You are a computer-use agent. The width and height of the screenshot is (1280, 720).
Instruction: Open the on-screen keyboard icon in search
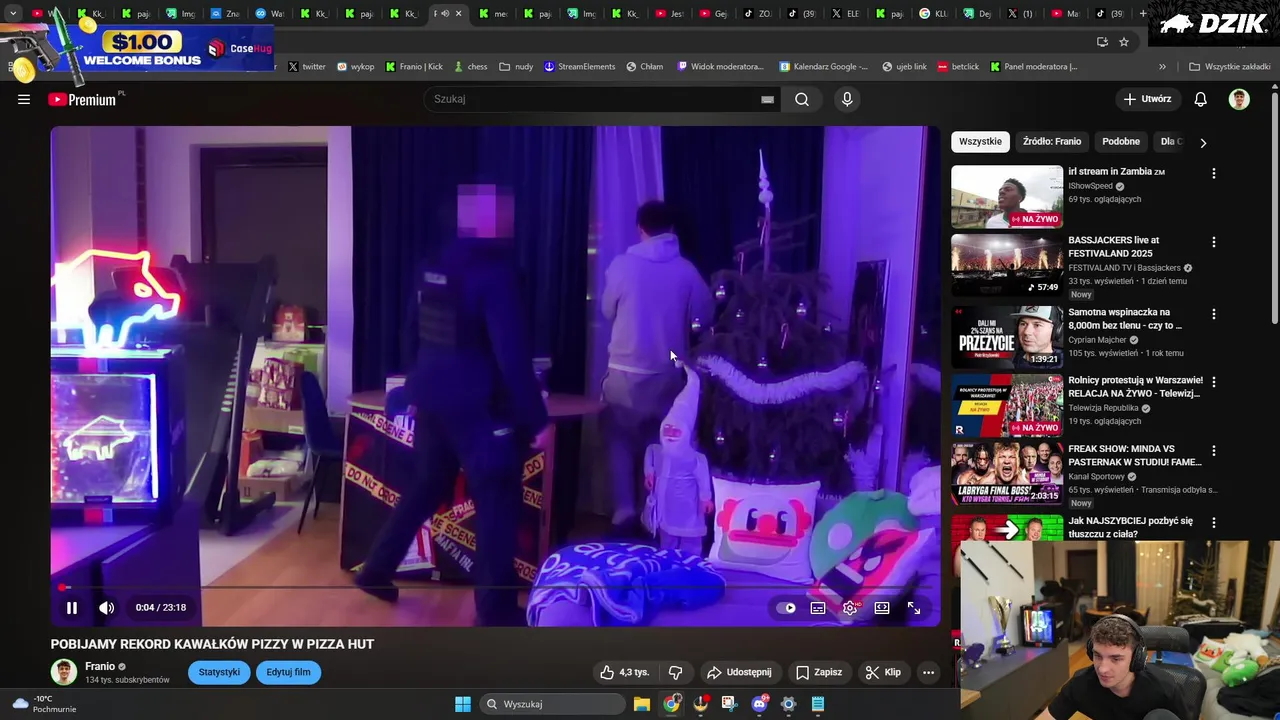[767, 99]
